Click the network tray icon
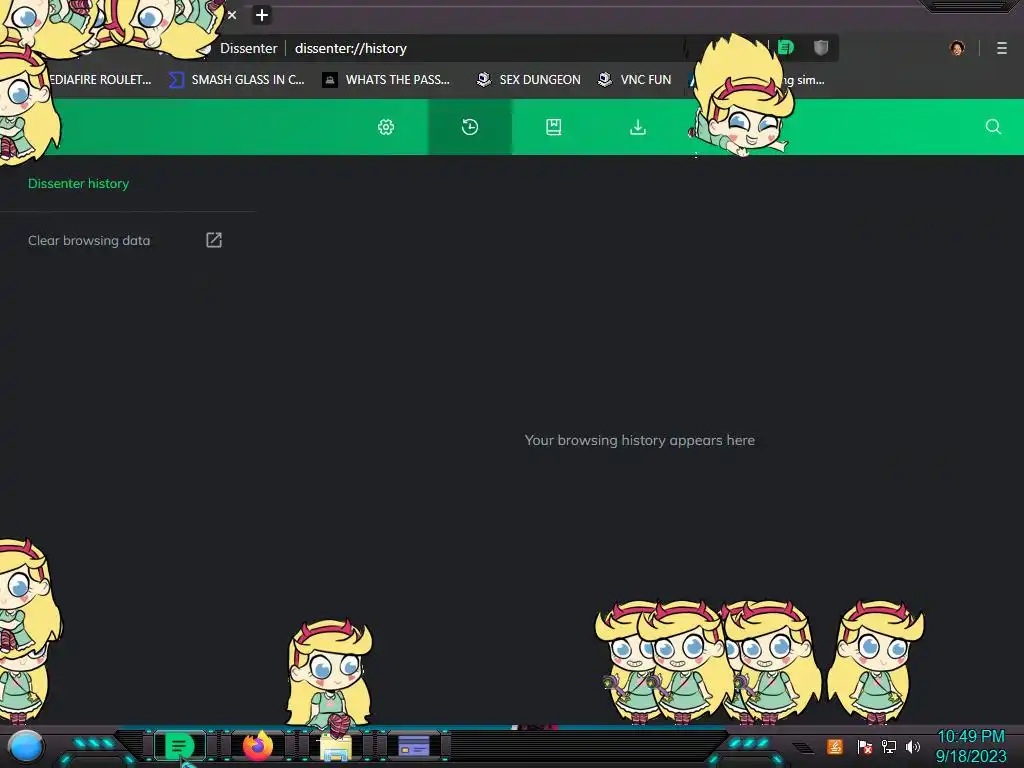Viewport: 1024px width, 768px height. (889, 746)
